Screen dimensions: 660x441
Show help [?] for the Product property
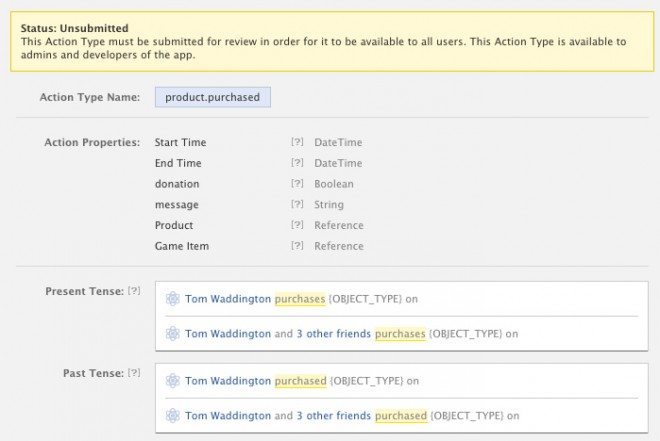tap(297, 225)
